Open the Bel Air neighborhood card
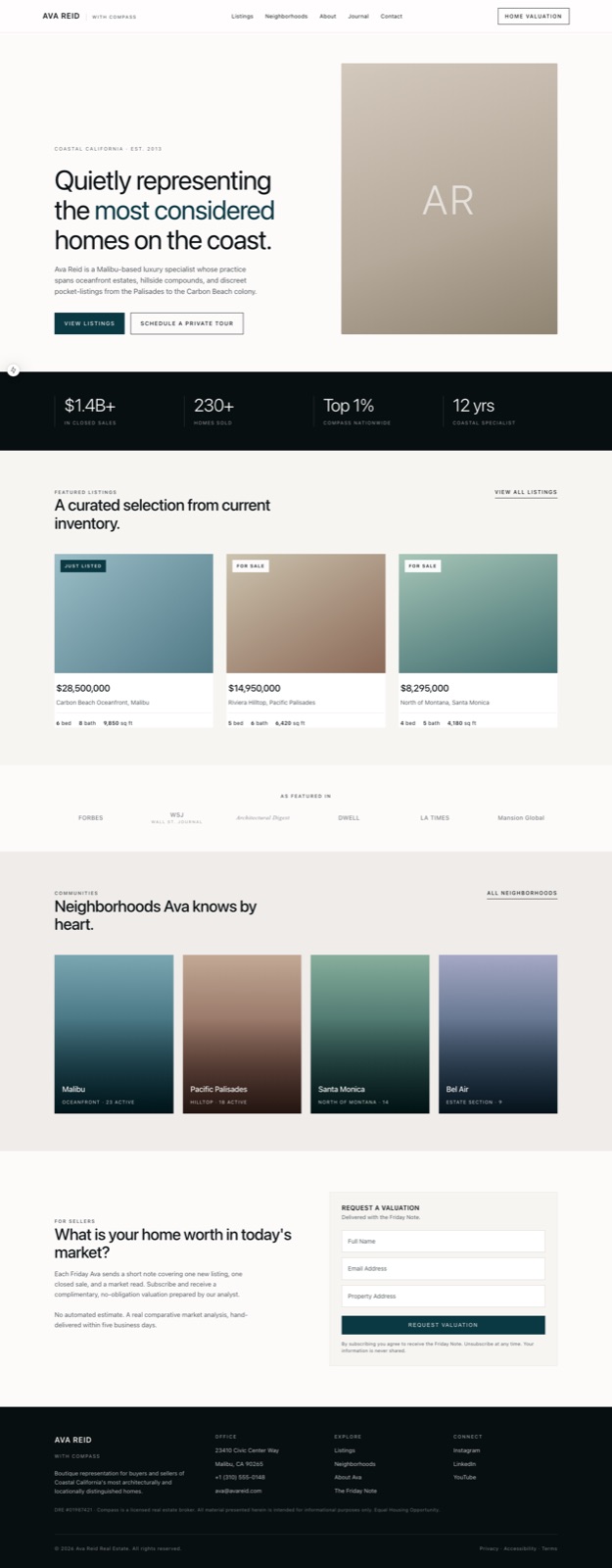612x1568 pixels. pos(498,1034)
